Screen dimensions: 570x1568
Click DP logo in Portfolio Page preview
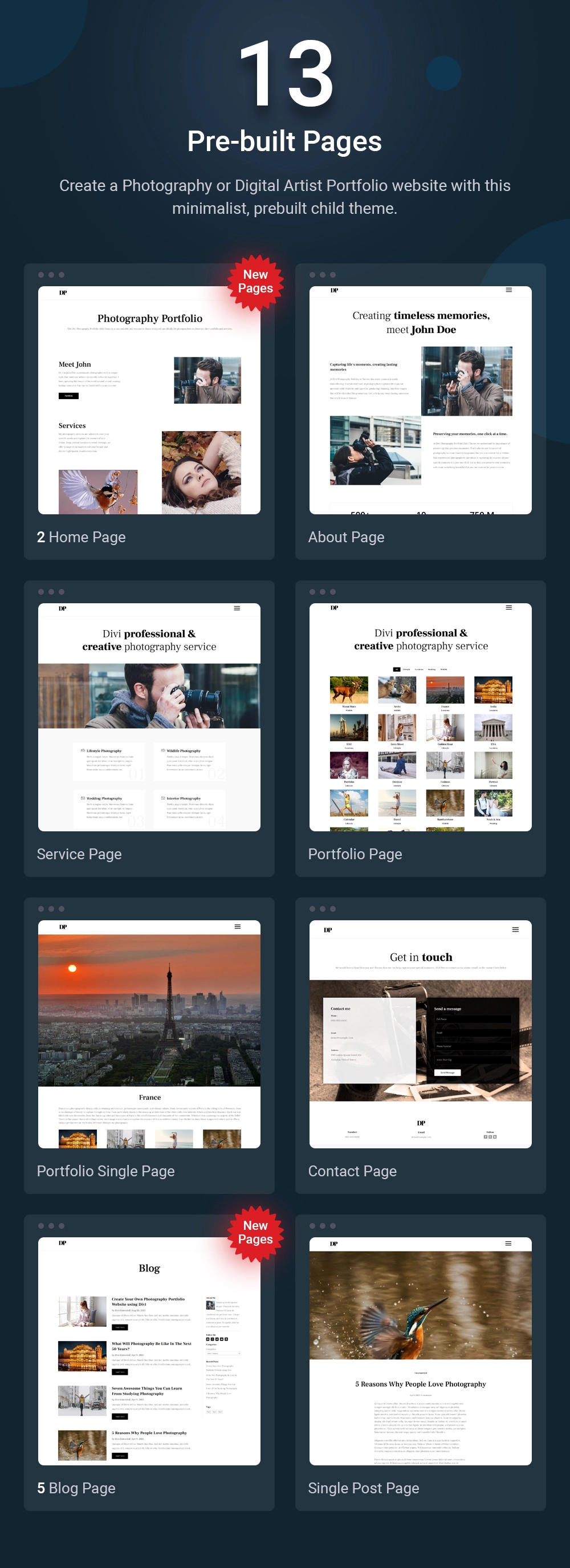pyautogui.click(x=334, y=607)
